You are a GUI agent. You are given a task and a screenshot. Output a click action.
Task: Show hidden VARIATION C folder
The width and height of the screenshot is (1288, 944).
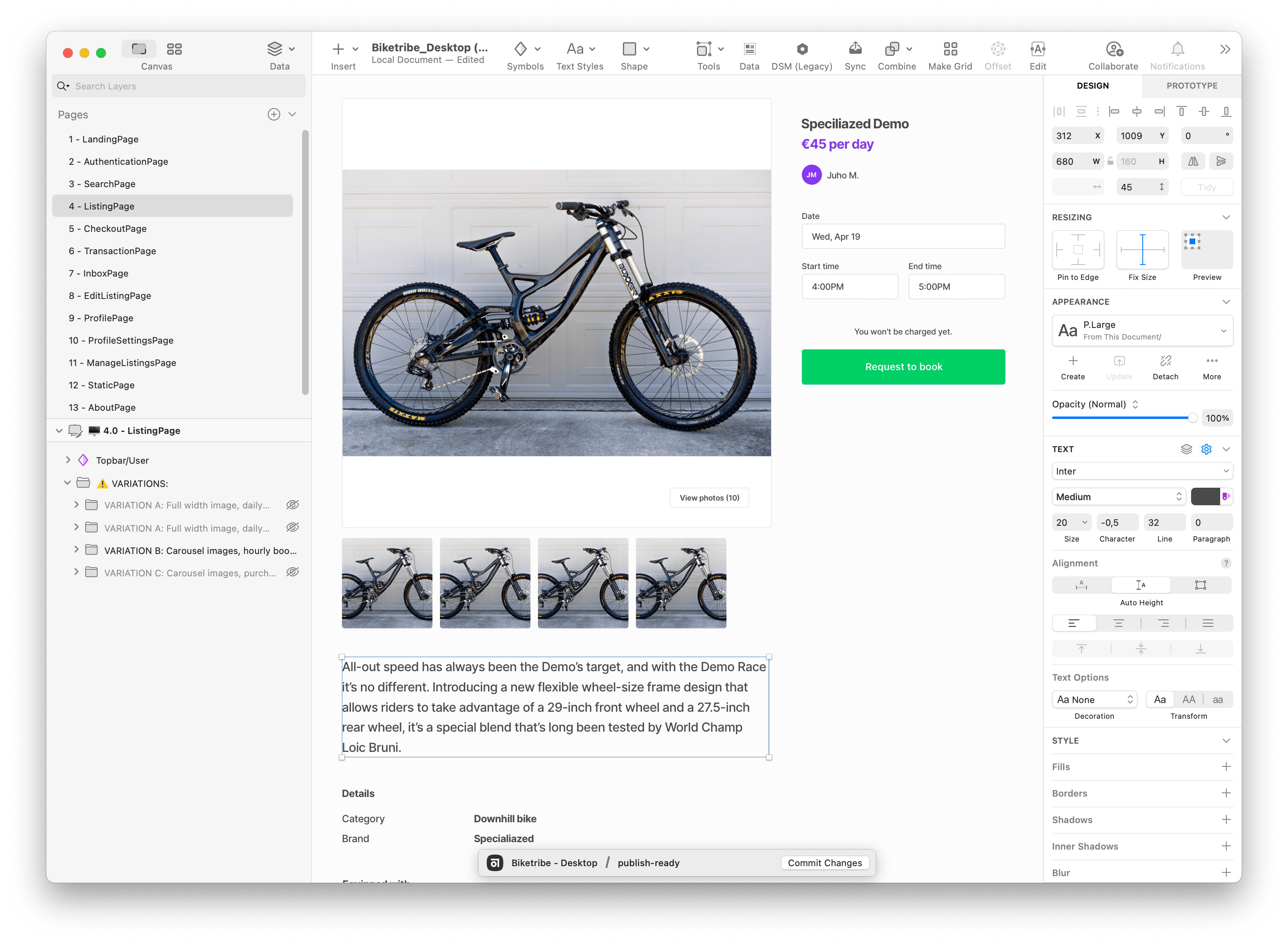[x=293, y=573]
